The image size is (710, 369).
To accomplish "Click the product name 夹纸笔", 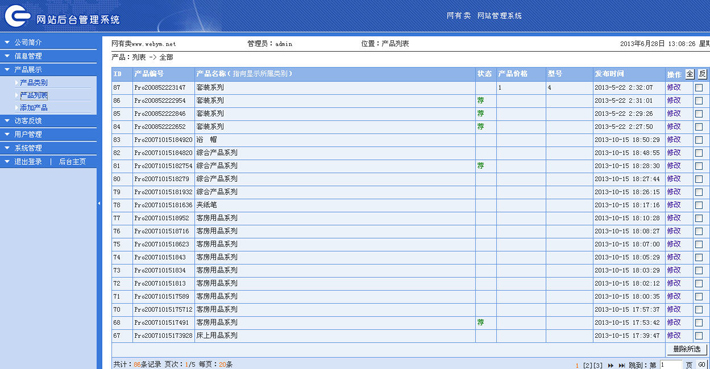I will pyautogui.click(x=206, y=205).
